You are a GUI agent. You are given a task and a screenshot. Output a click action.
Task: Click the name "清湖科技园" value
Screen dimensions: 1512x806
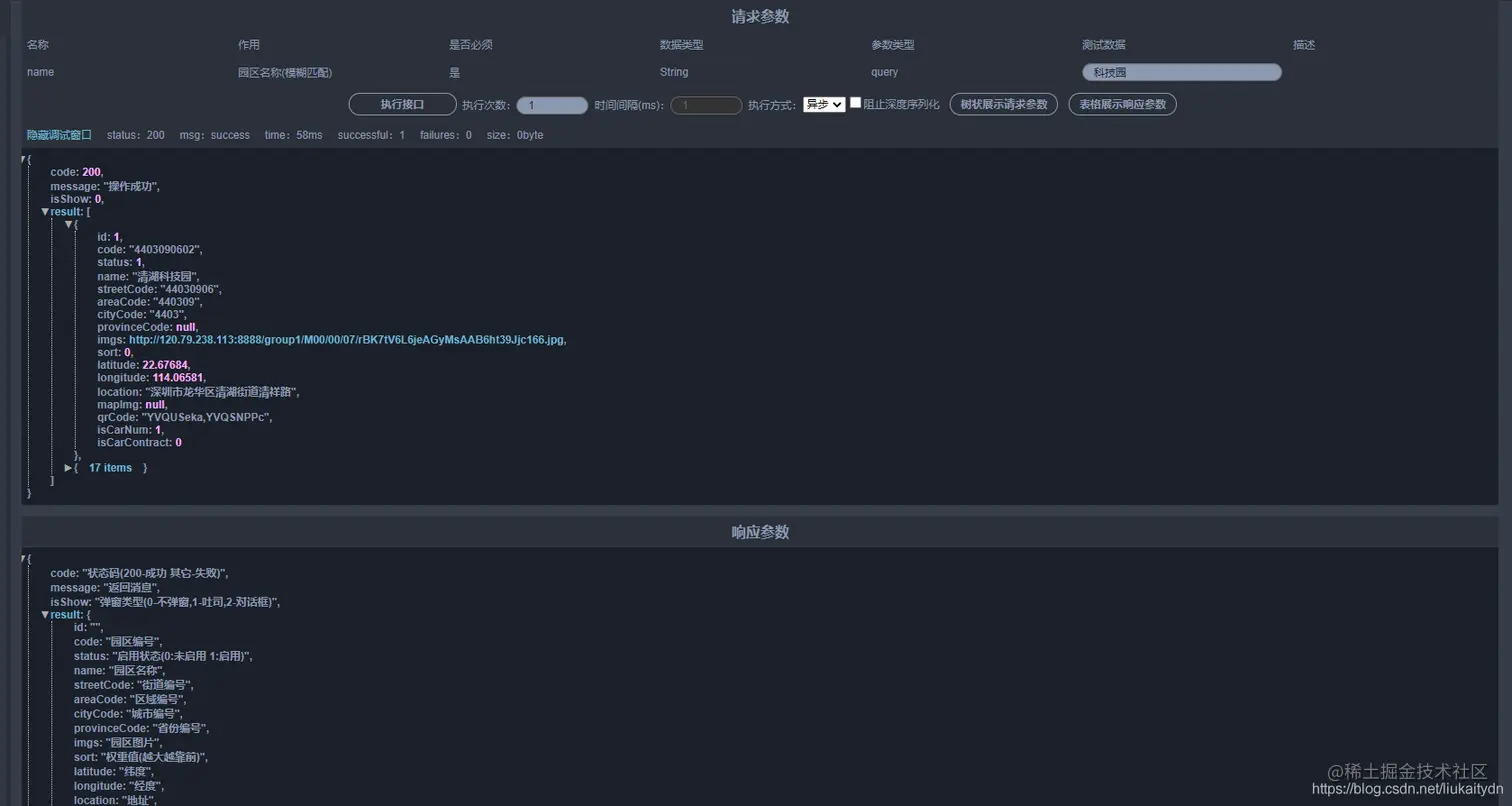pos(165,277)
